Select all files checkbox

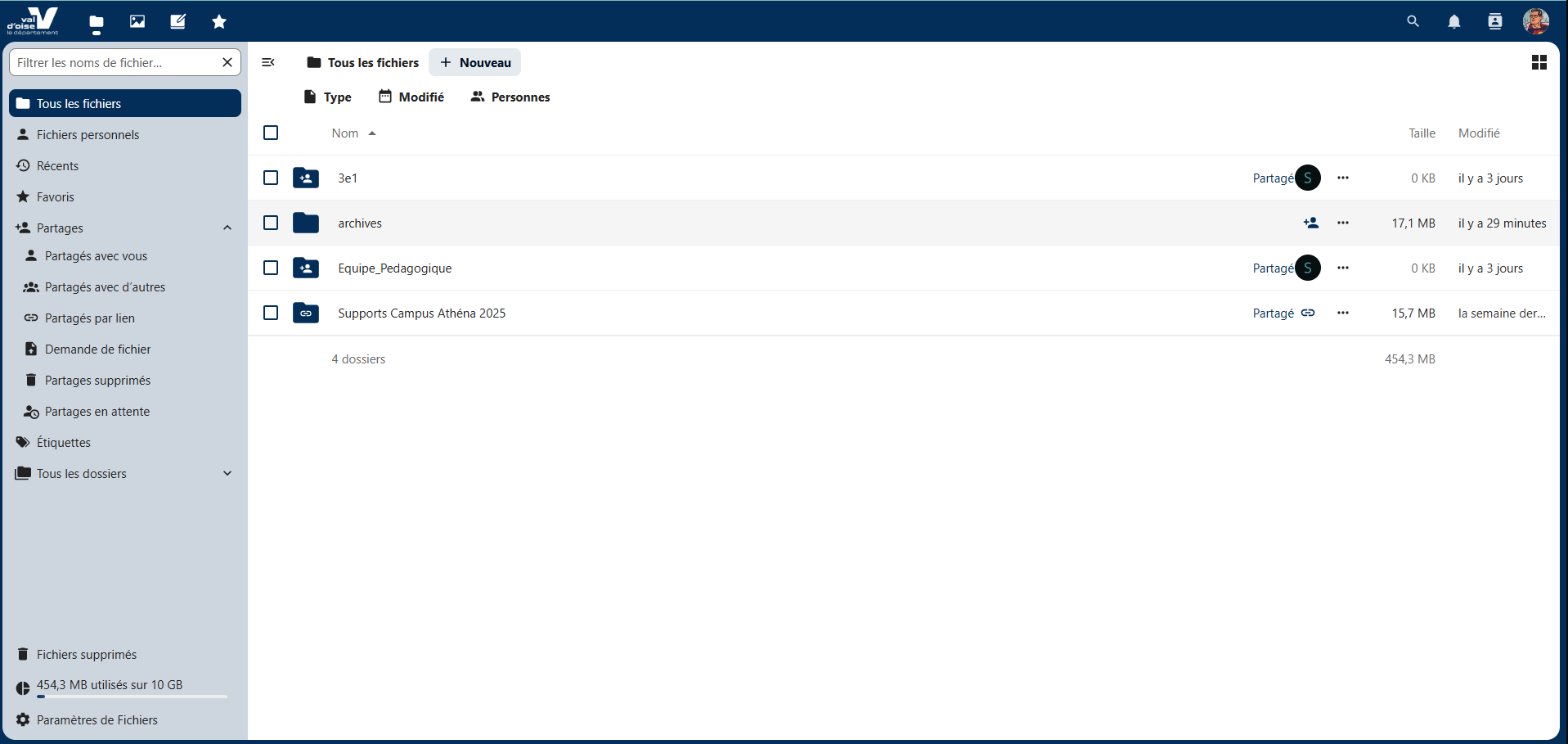[271, 133]
